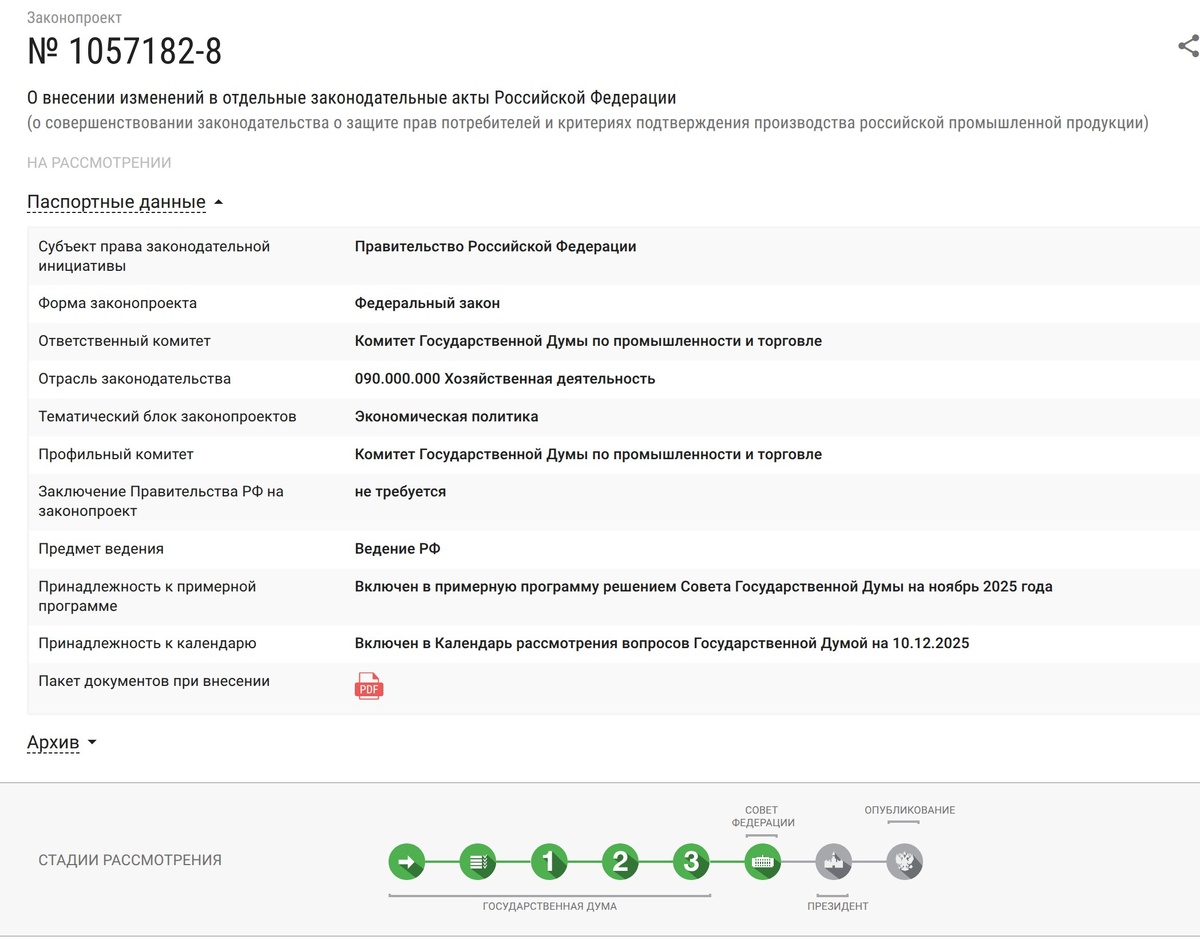The width and height of the screenshot is (1200, 939).
Task: Click Экономическая политика value
Action: point(446,416)
